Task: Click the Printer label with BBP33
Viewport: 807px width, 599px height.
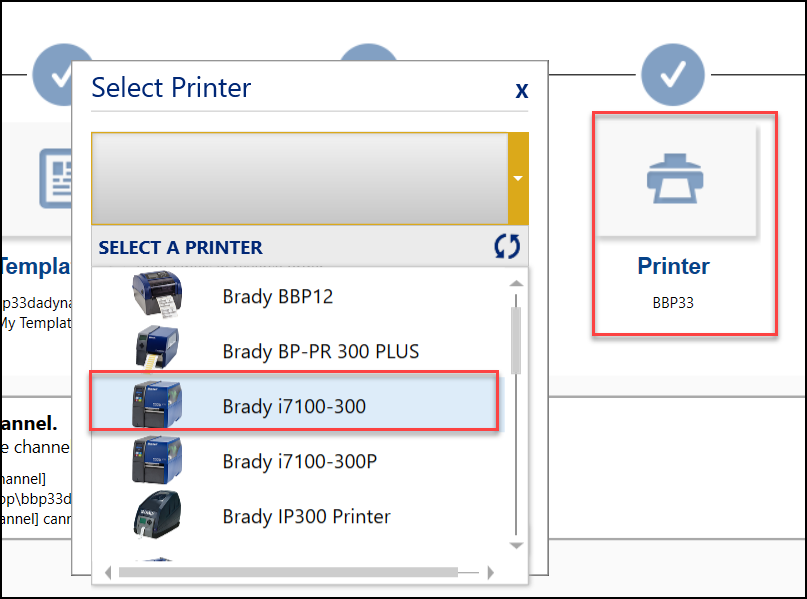Action: click(x=673, y=267)
